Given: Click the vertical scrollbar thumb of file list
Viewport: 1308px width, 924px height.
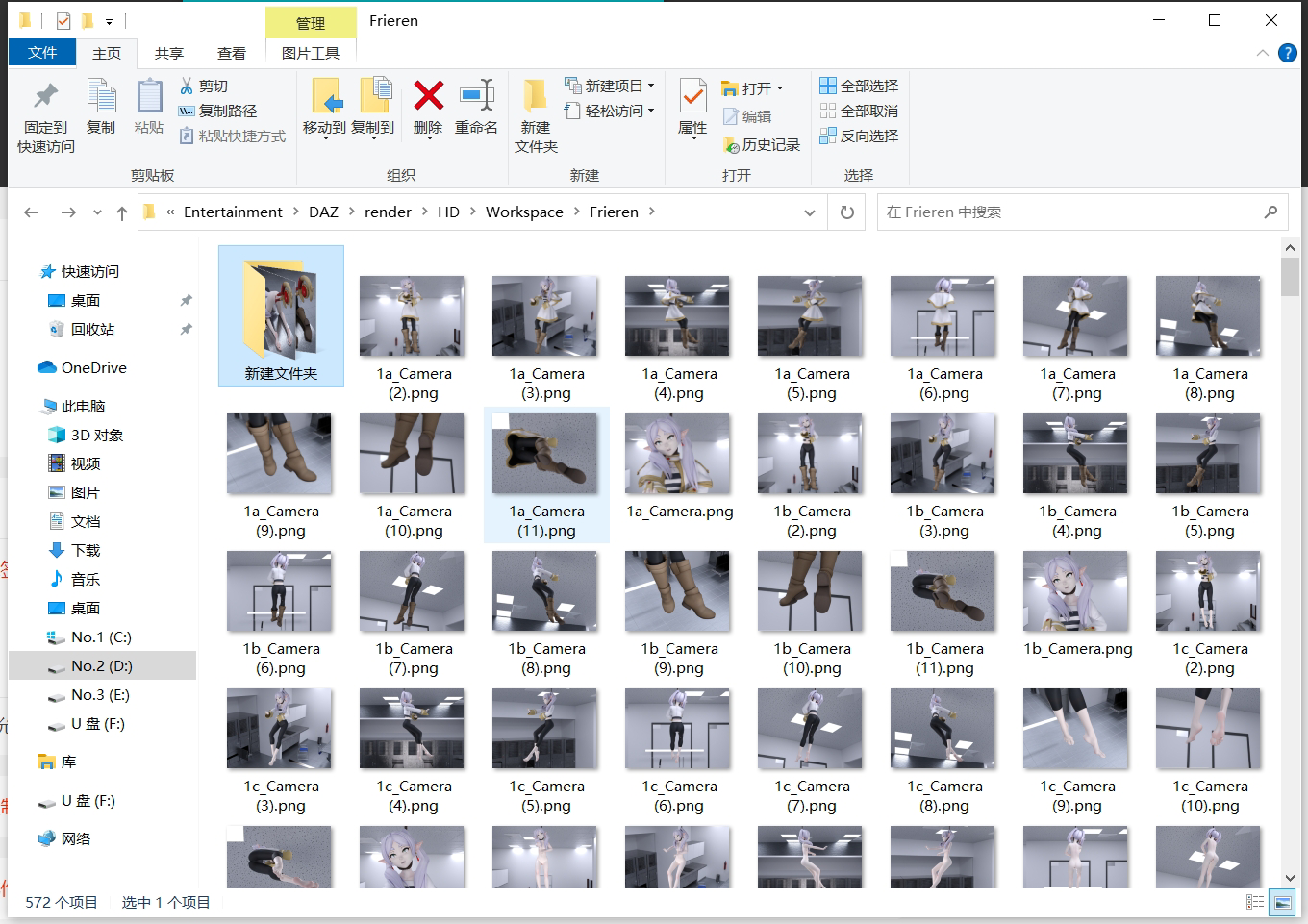Looking at the screenshot, I should (x=1290, y=277).
